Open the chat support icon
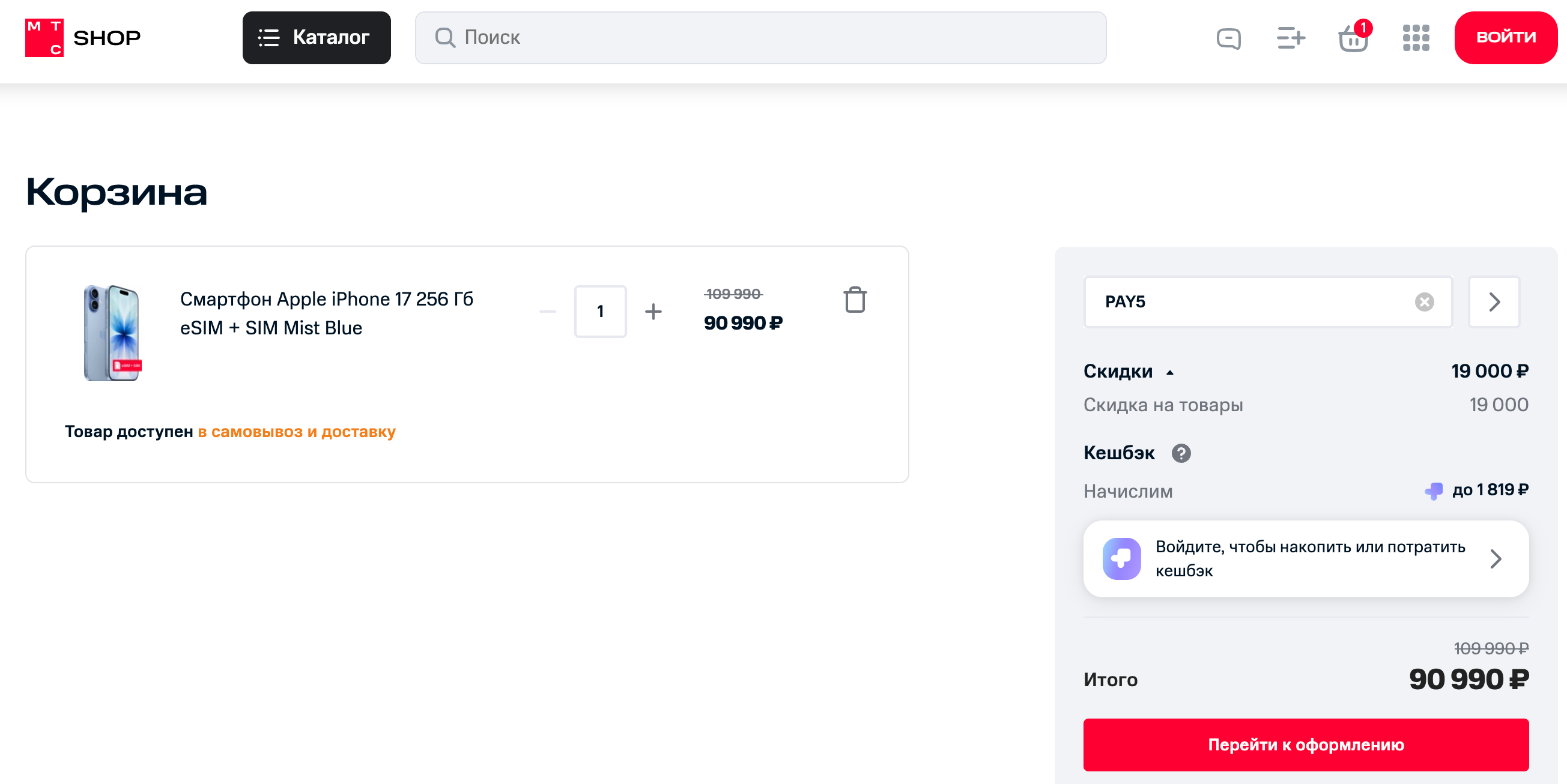 1228,38
